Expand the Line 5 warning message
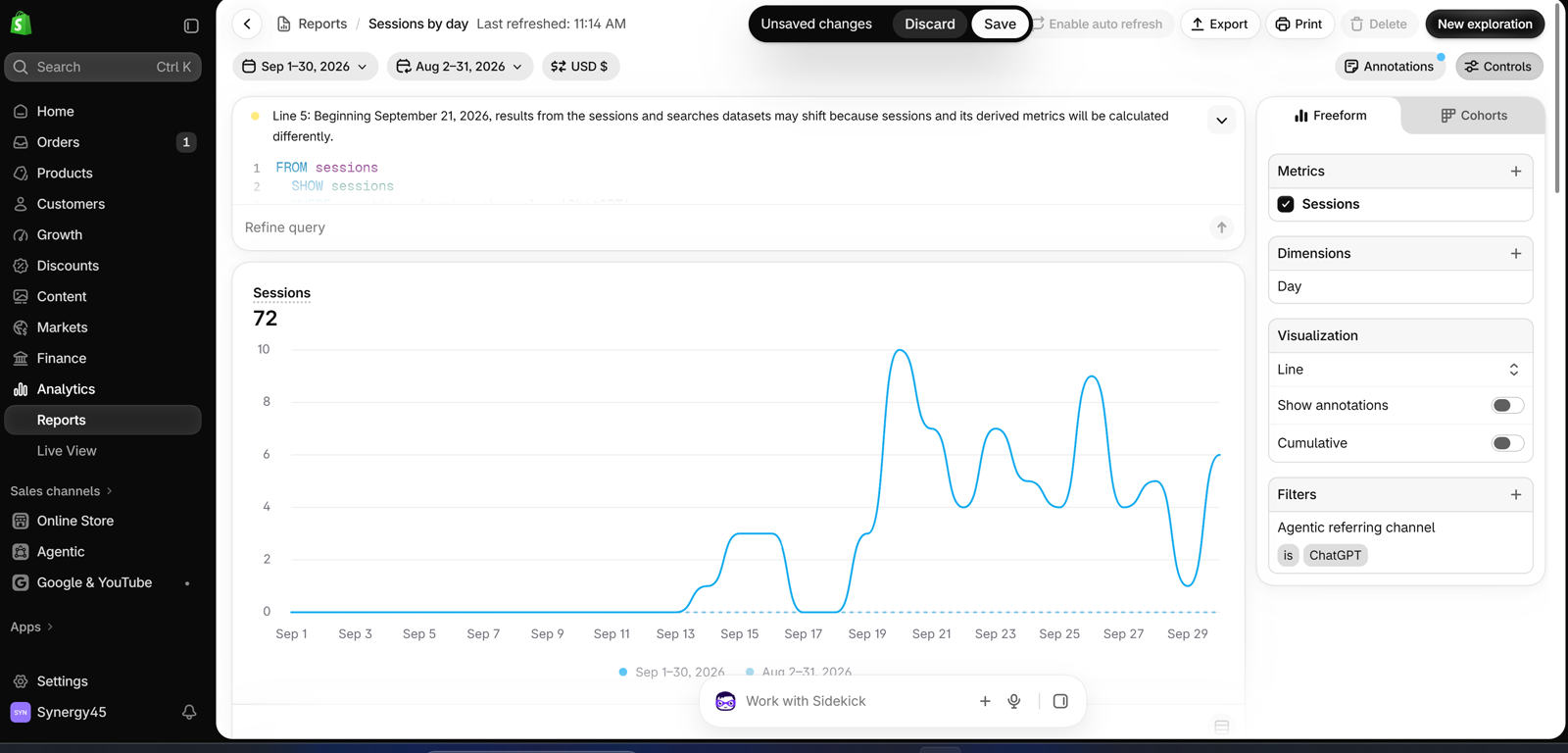The image size is (1568, 753). point(1221,121)
